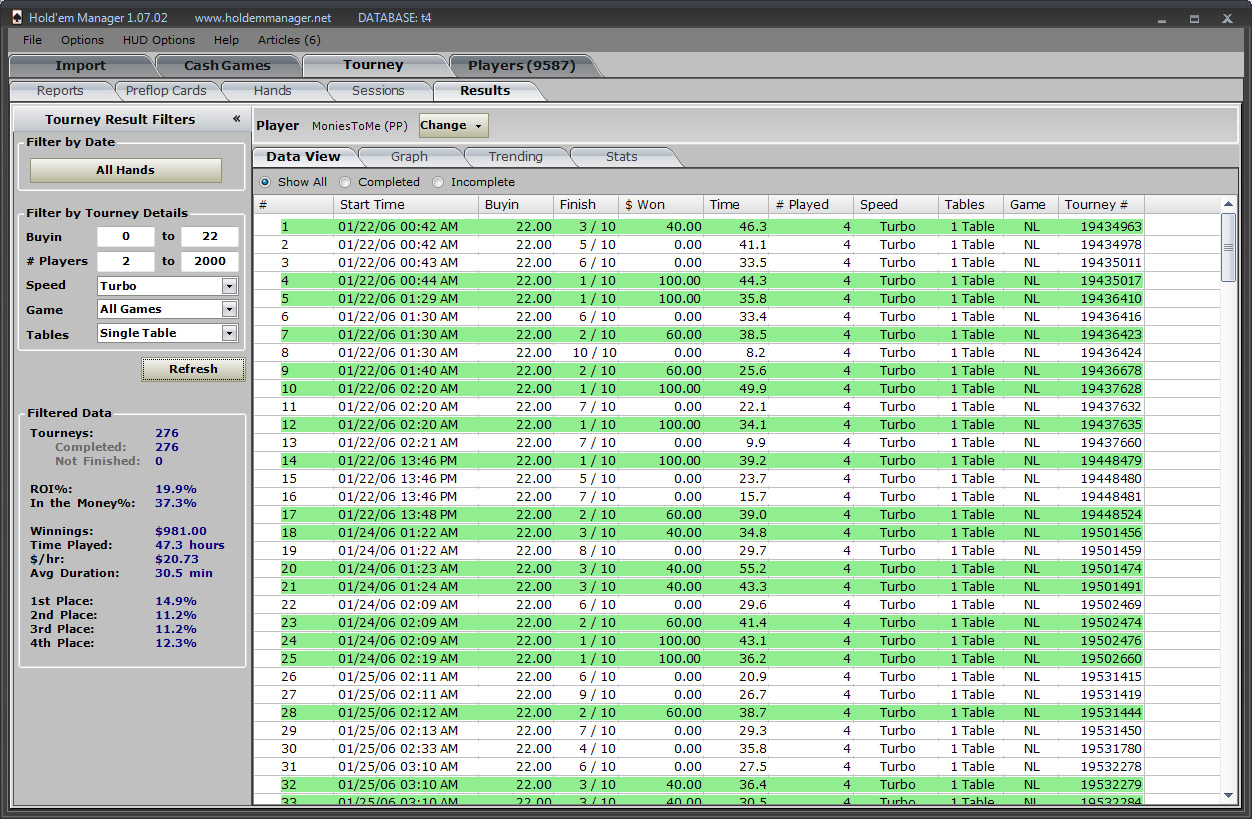This screenshot has height=819, width=1252.
Task: Click the All Hands date filter button
Action: coord(125,170)
